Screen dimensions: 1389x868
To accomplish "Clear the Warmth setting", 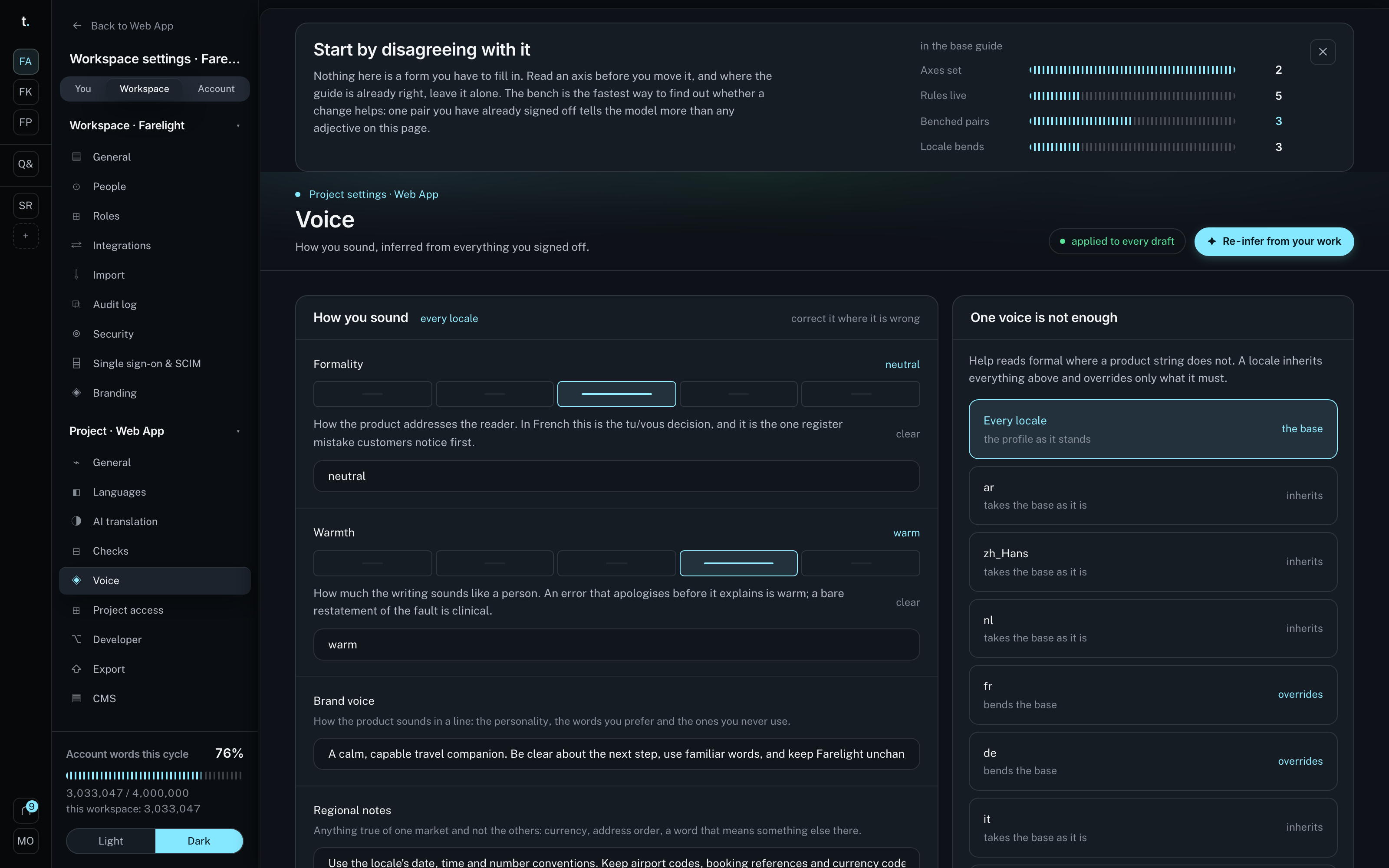I will point(908,602).
